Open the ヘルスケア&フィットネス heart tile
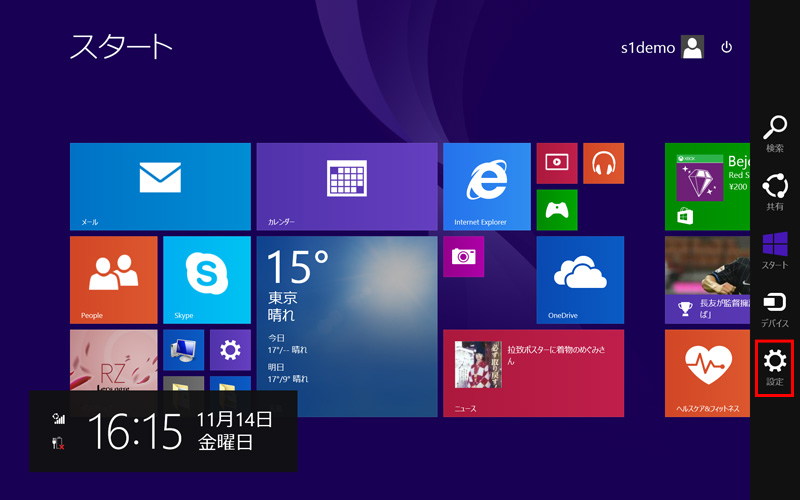Viewport: 800px width, 500px height. (x=707, y=373)
